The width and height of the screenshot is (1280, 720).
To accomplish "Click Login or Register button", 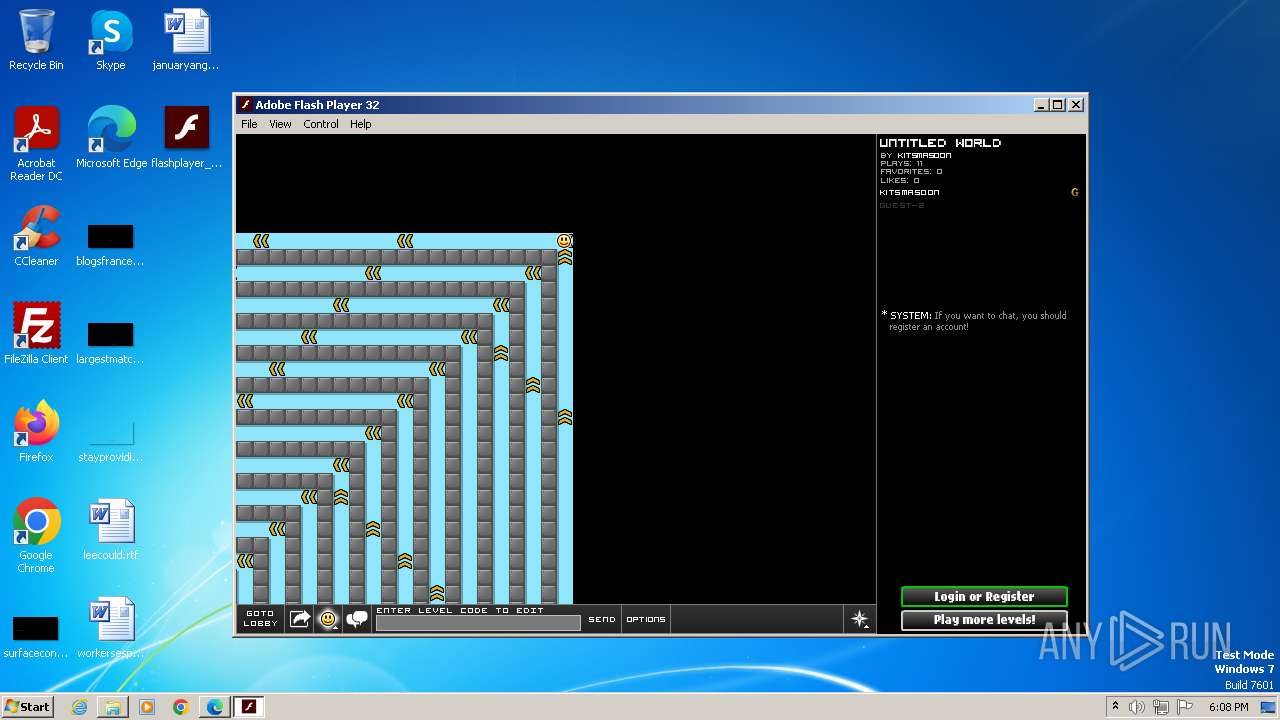I will [x=984, y=597].
